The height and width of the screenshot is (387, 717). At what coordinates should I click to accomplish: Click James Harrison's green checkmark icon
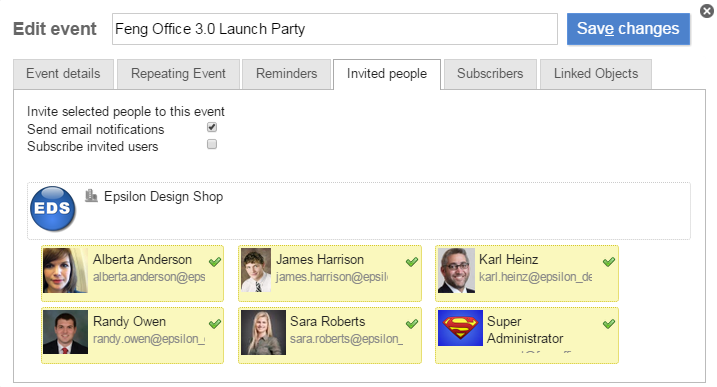click(x=412, y=262)
